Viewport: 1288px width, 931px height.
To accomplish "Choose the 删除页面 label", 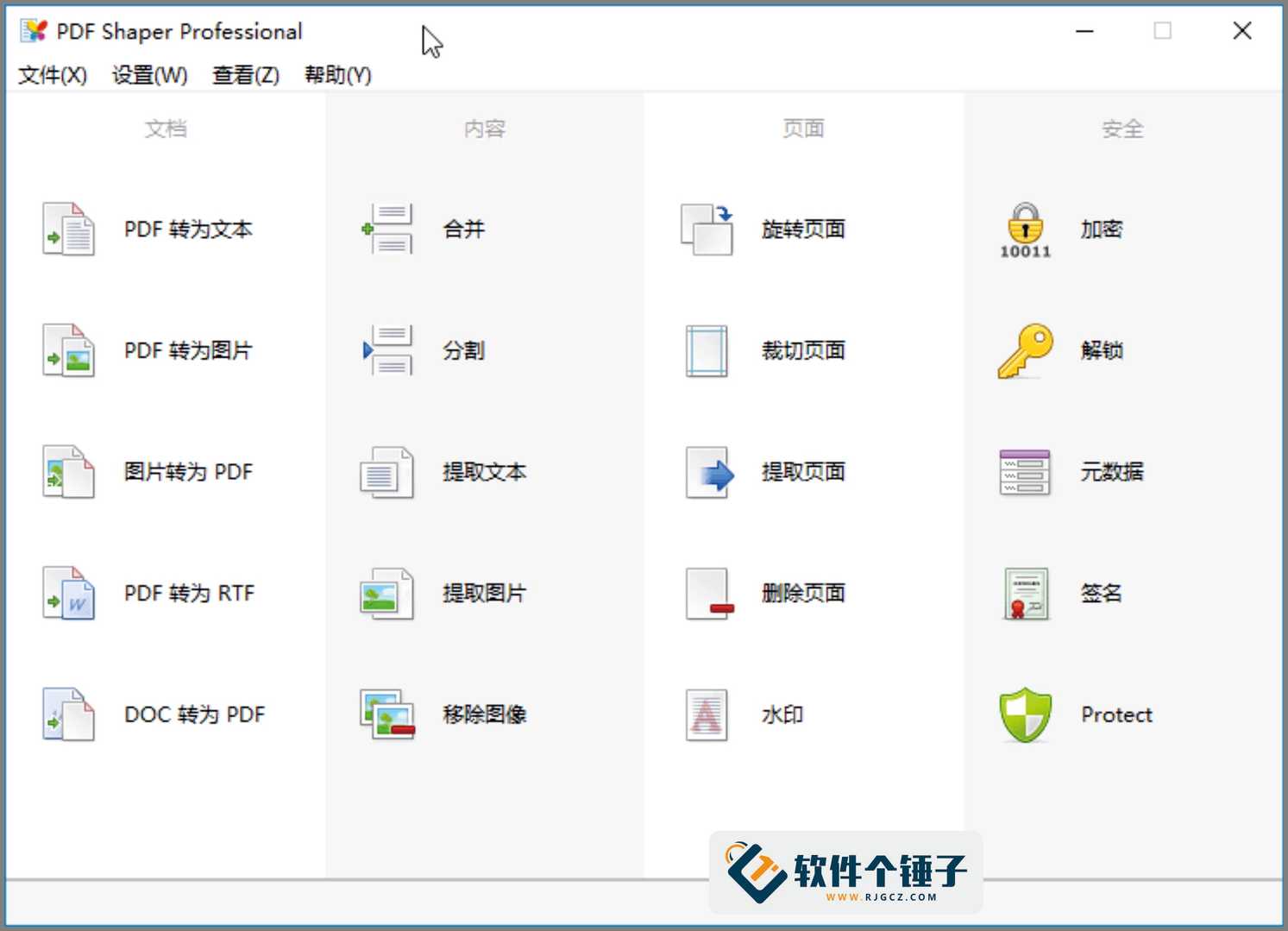I will pyautogui.click(x=803, y=594).
